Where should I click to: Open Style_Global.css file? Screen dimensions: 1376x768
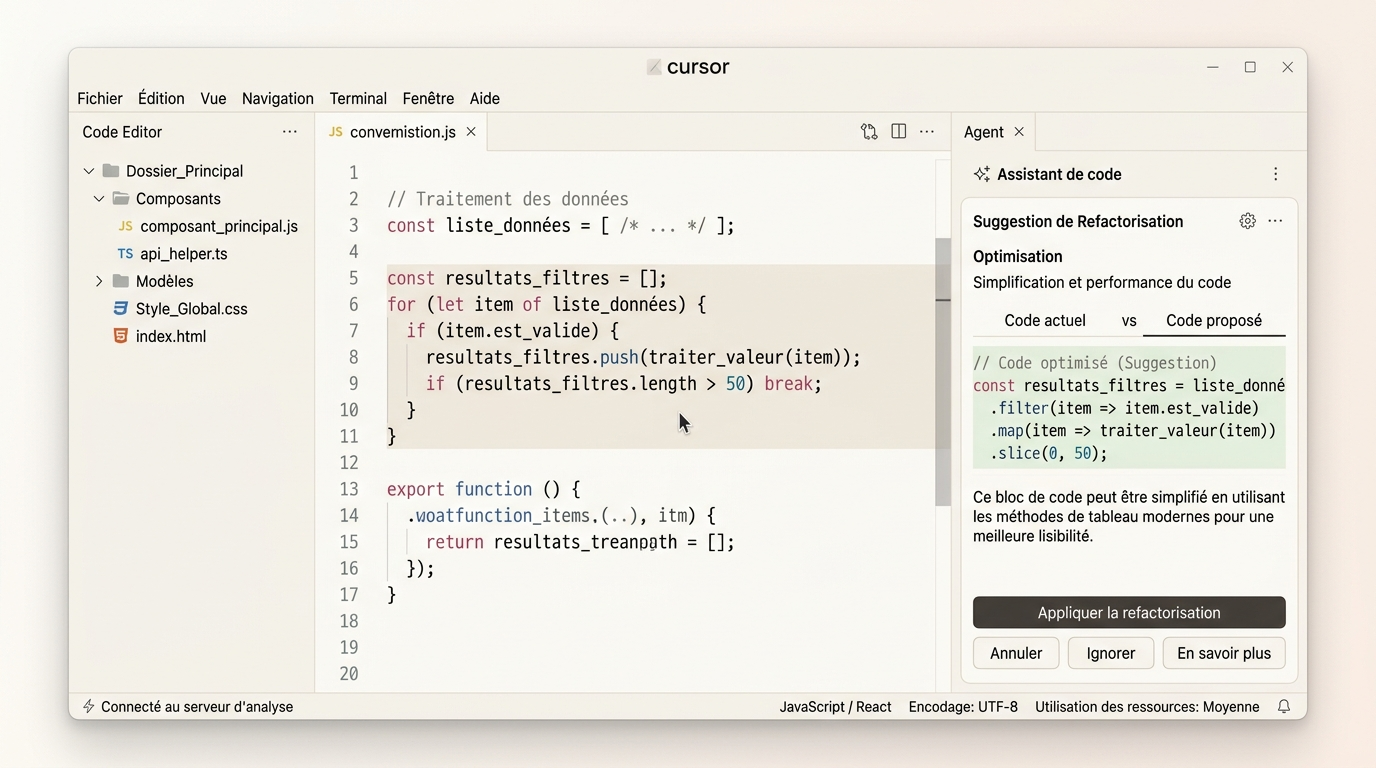(x=191, y=309)
